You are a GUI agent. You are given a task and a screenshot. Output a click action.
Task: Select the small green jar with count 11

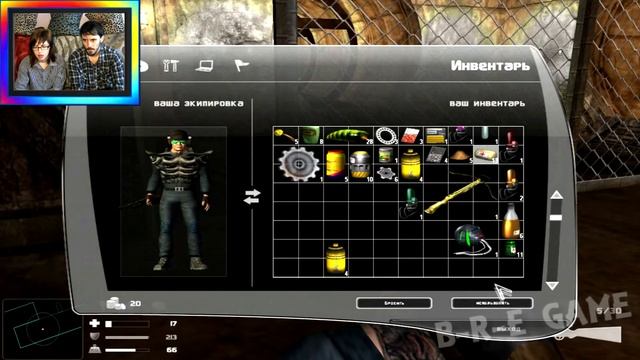tap(511, 249)
